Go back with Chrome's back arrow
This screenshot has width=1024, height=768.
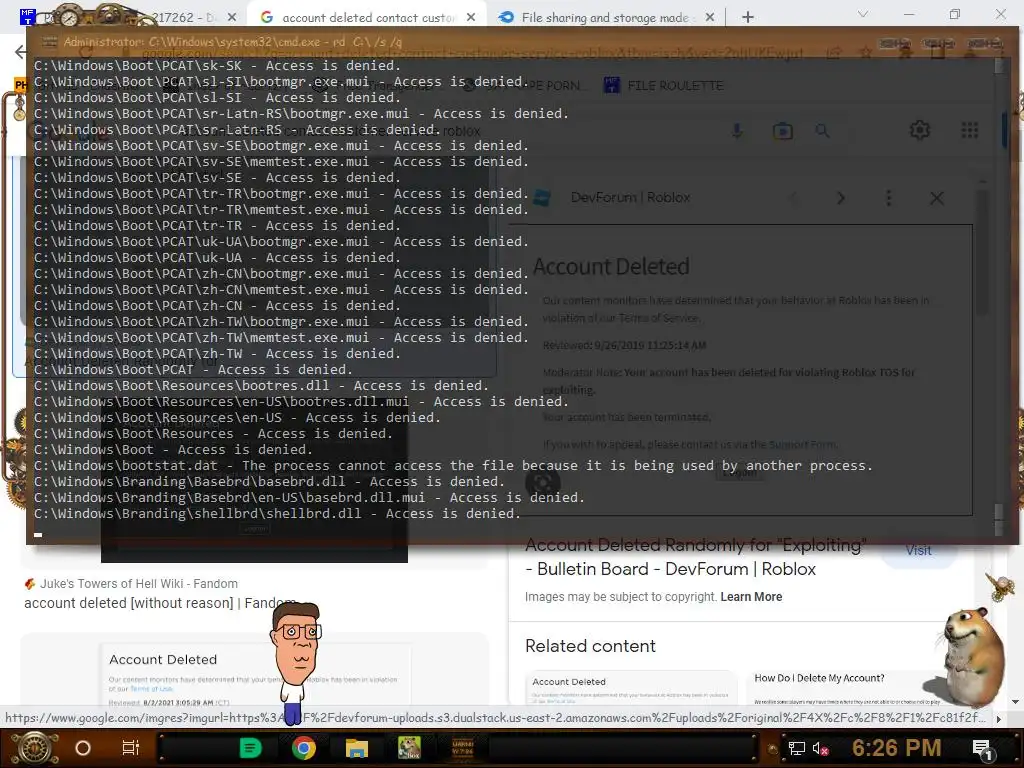pyautogui.click(x=20, y=52)
